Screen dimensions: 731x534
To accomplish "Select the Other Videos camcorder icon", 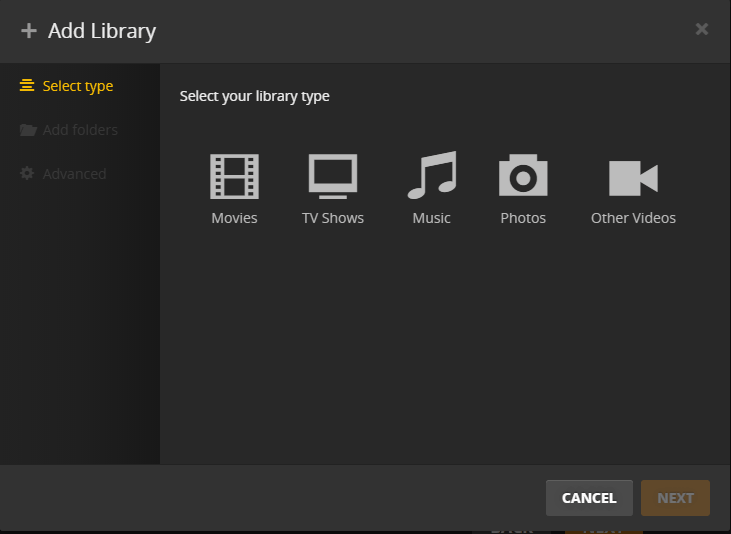I will 633,178.
